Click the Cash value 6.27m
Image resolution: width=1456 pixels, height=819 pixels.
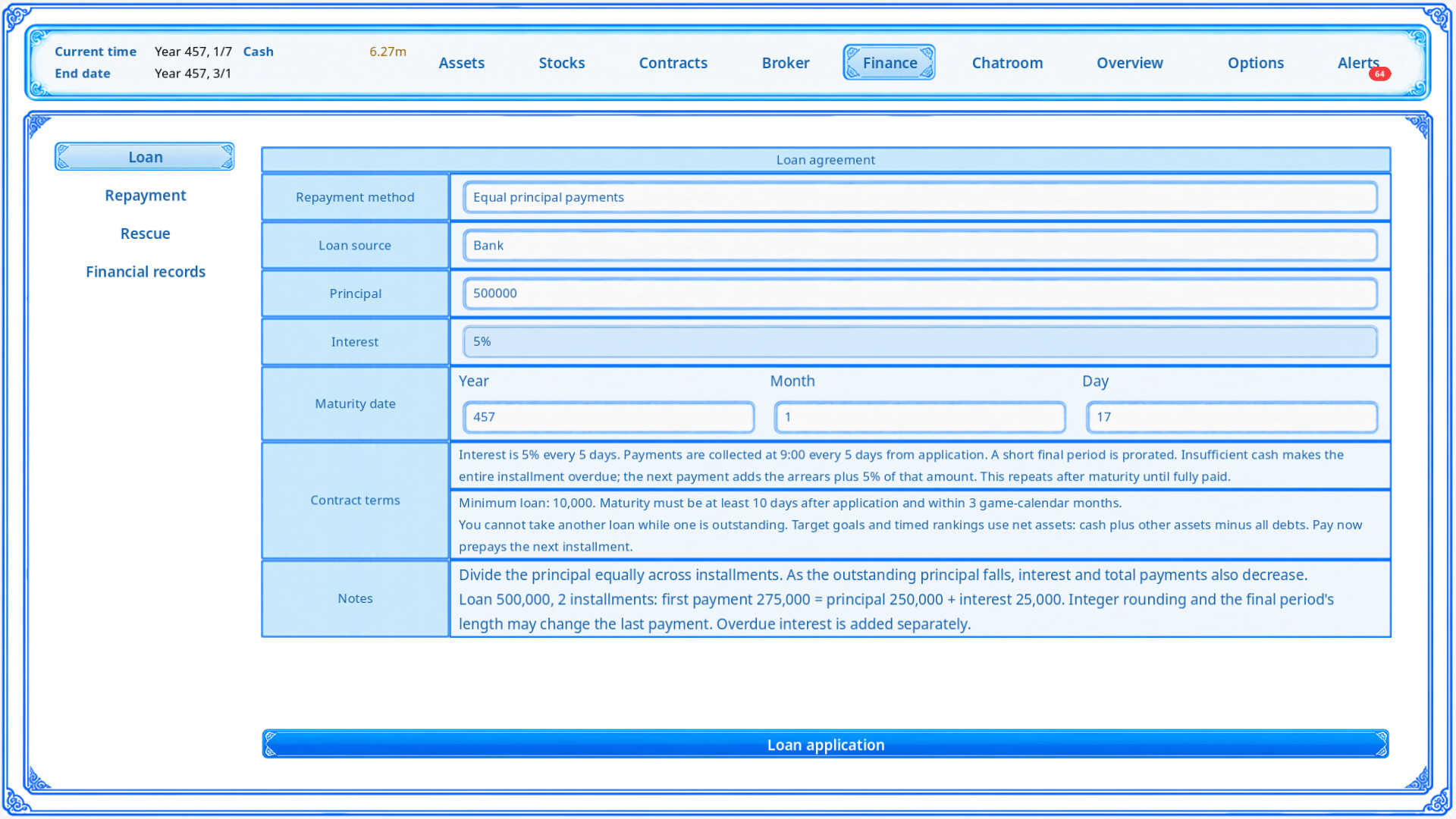[388, 52]
